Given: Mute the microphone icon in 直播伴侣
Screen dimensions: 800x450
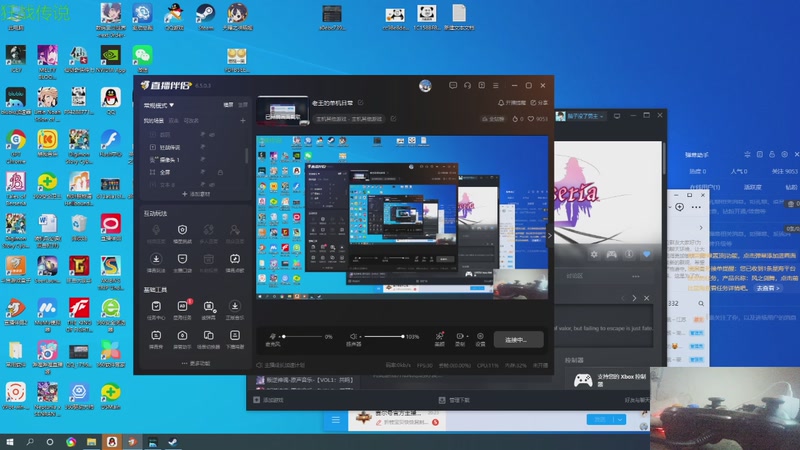Looking at the screenshot, I should point(272,336).
